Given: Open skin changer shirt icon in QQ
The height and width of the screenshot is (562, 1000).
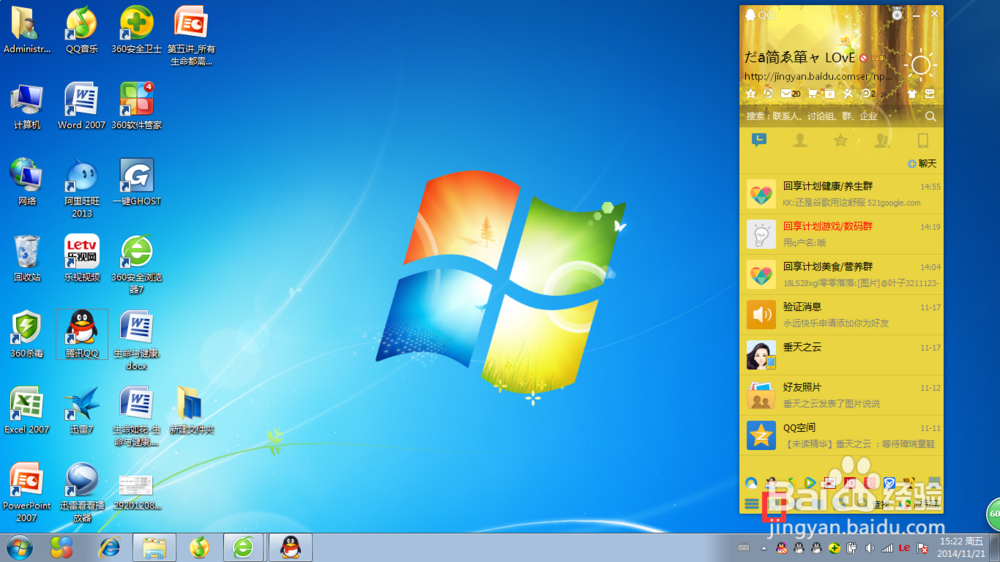Looking at the screenshot, I should point(912,94).
